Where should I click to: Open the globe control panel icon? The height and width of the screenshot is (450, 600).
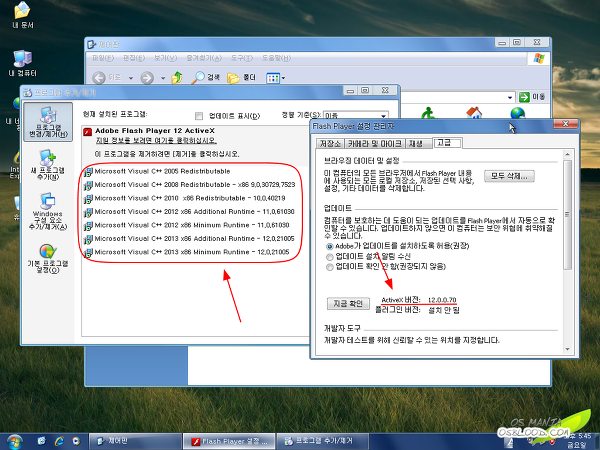click(517, 113)
